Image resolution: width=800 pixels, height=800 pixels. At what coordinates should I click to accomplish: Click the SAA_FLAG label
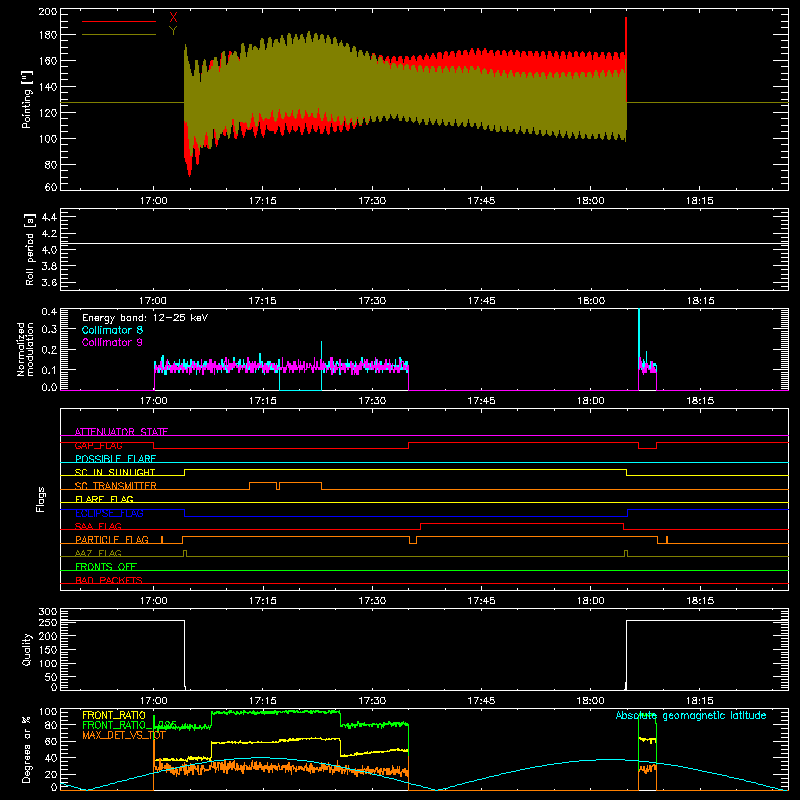pos(98,526)
